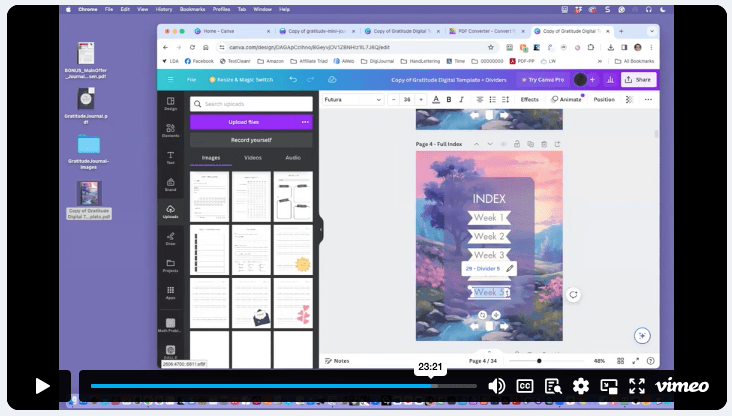Enter fullscreen mode on the video
This screenshot has height=416, width=732.
click(x=637, y=386)
